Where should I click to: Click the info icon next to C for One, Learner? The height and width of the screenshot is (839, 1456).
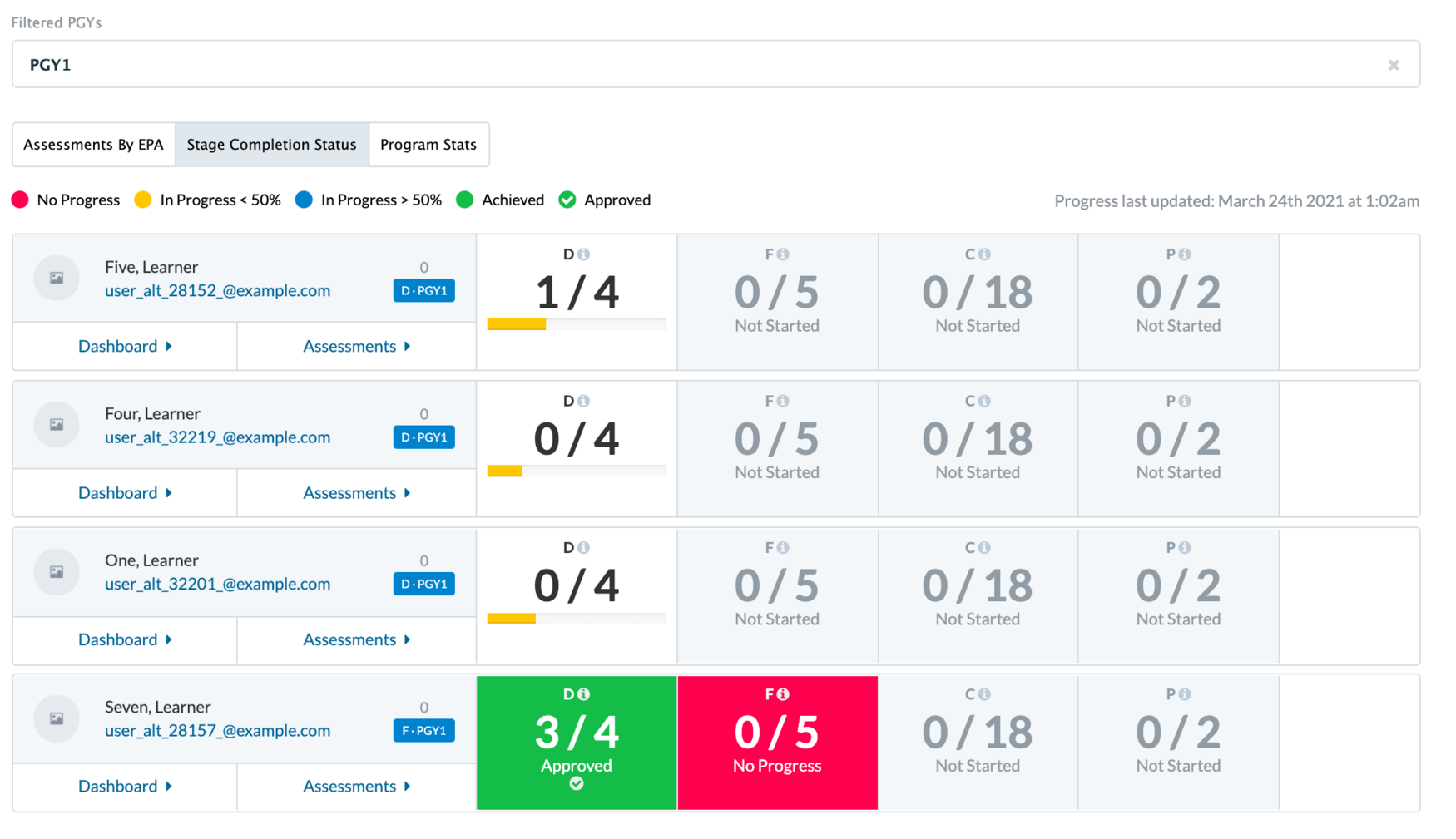pos(984,548)
